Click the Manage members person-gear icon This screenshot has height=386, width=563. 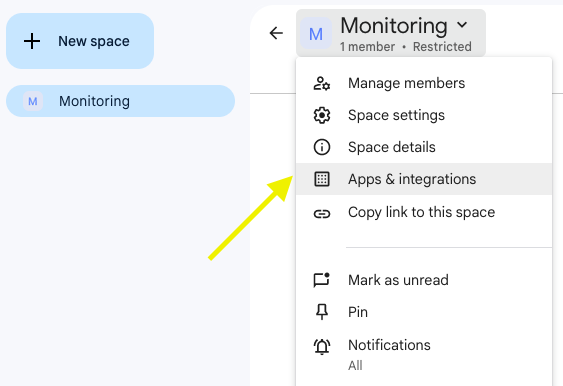(x=322, y=83)
